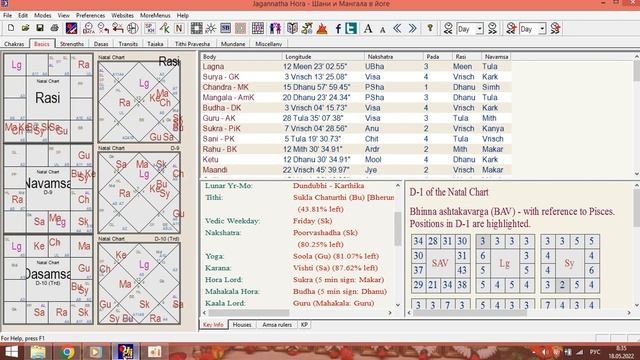640x360 pixels.
Task: Open the Modes menu
Action: click(42, 15)
